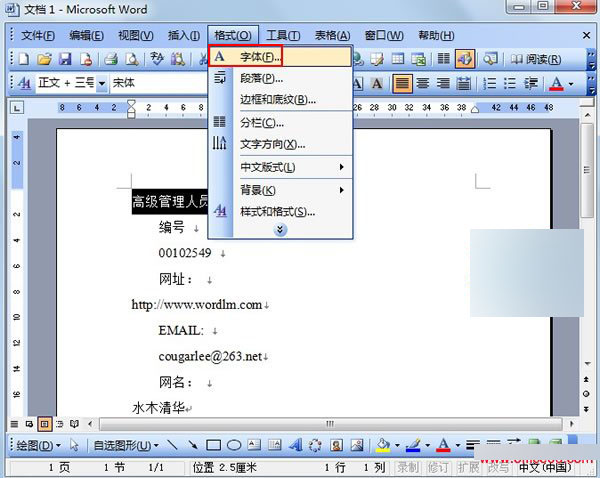Screen dimensions: 600x478
Task: Toggle Center alignment on the formatting toolbar
Action: [423, 83]
